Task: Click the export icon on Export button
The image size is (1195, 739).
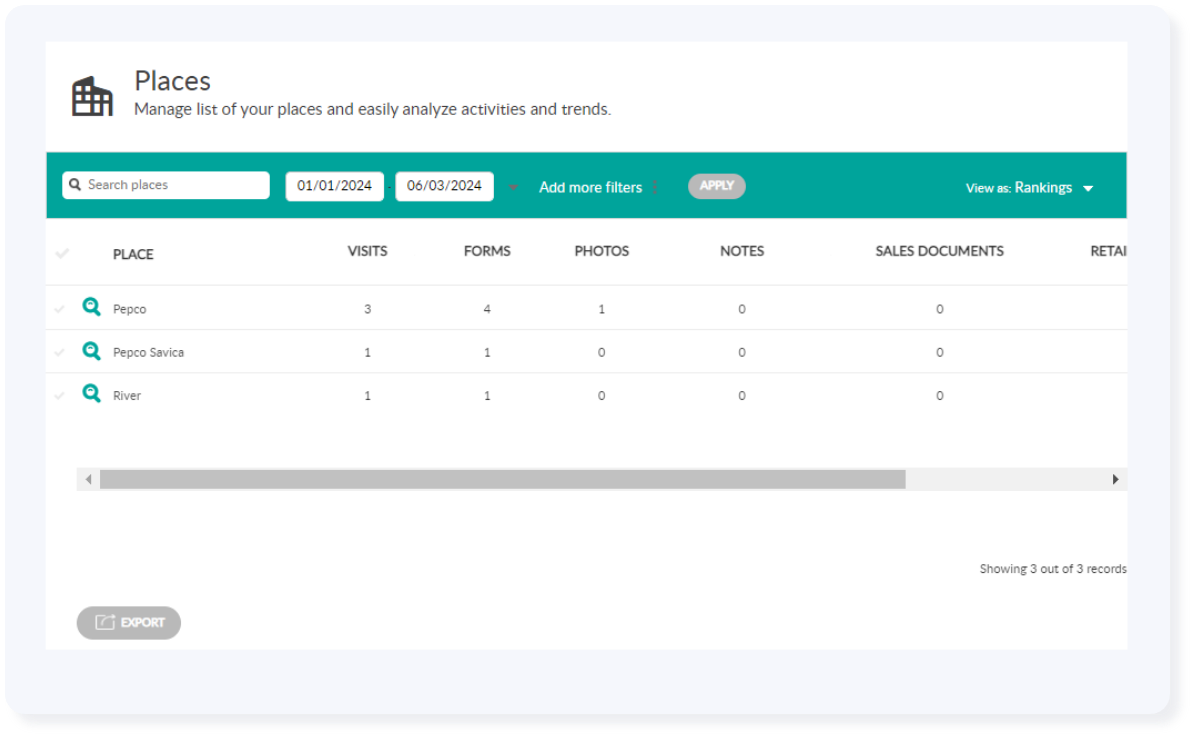Action: pyautogui.click(x=105, y=622)
